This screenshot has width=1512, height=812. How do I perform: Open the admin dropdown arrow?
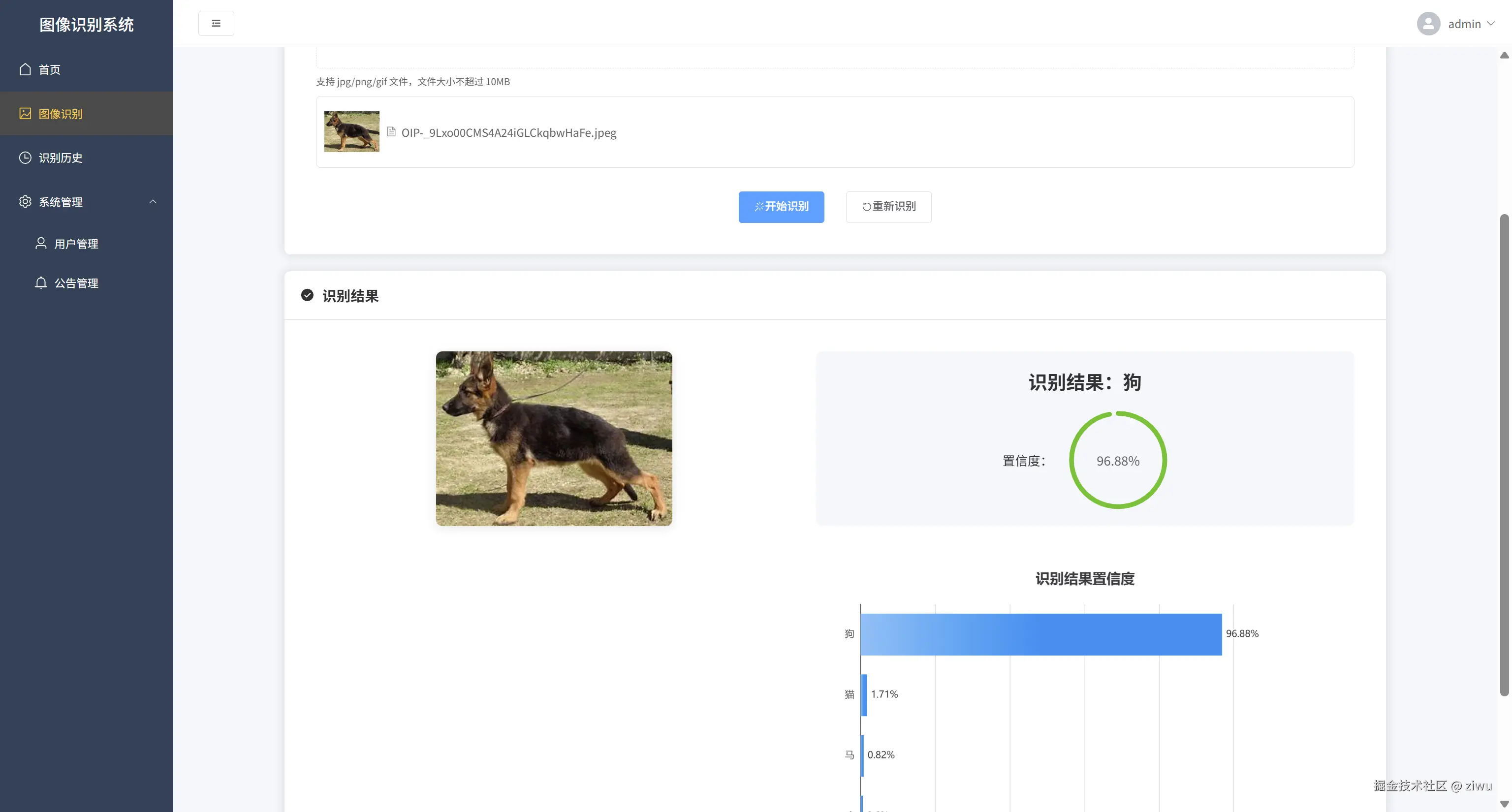tap(1491, 24)
